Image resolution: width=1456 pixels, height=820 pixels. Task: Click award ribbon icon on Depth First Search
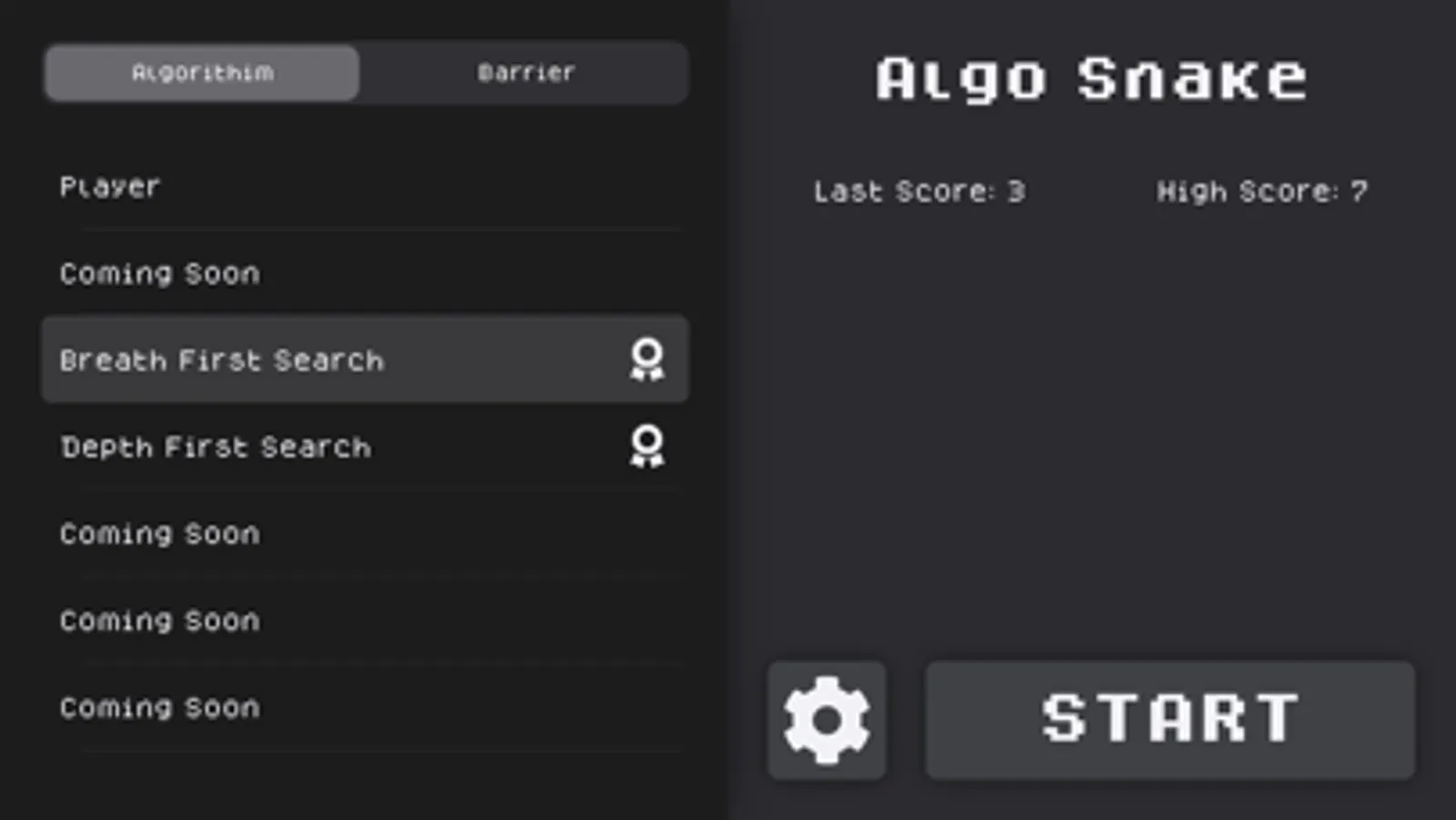pos(647,446)
